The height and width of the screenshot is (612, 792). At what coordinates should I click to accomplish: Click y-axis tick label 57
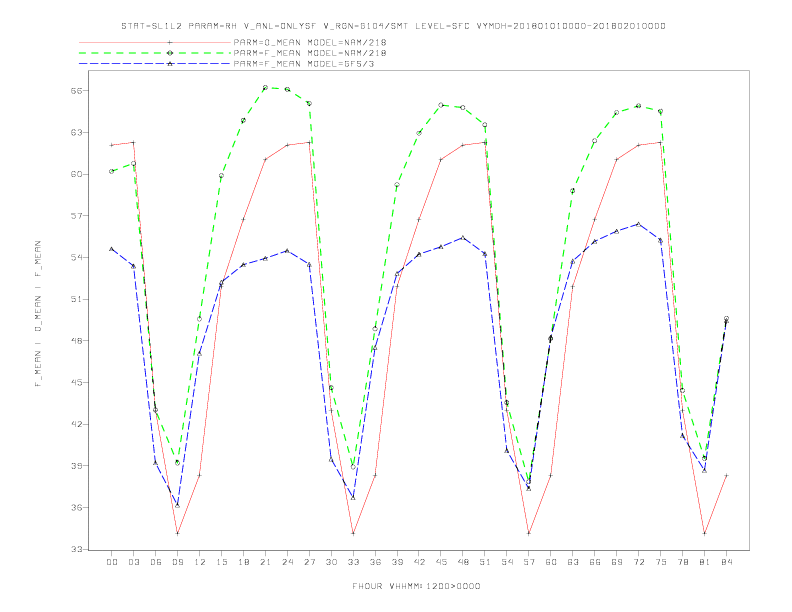click(x=78, y=216)
